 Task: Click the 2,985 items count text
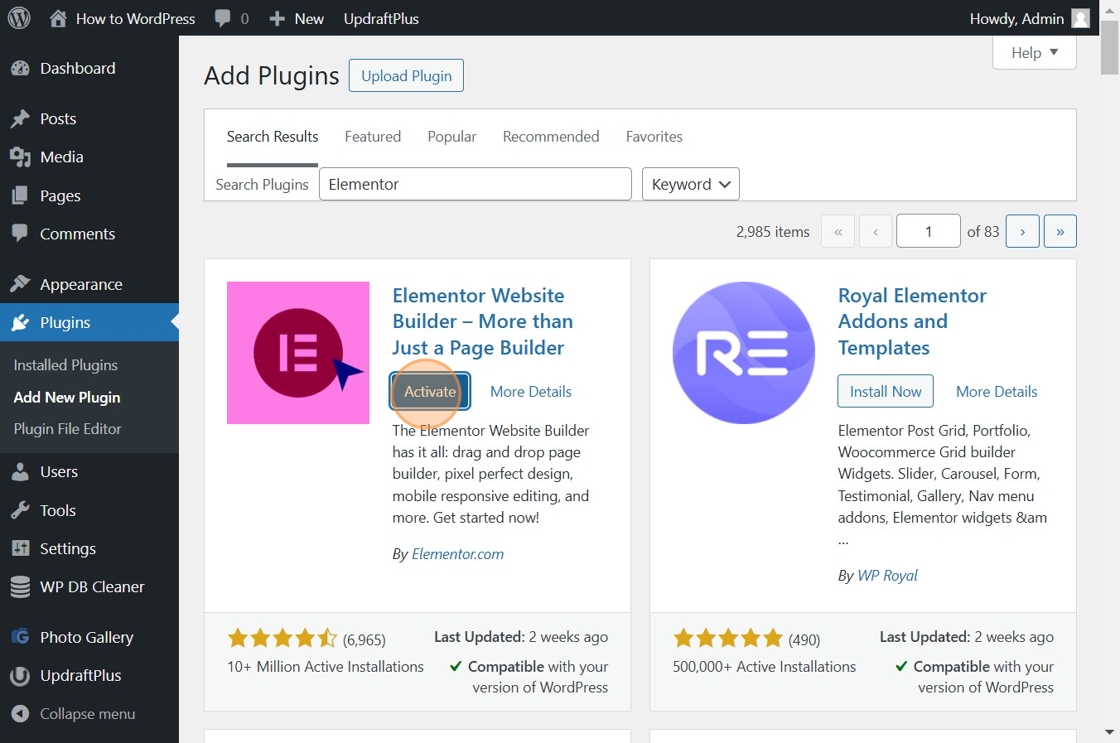pyautogui.click(x=773, y=231)
